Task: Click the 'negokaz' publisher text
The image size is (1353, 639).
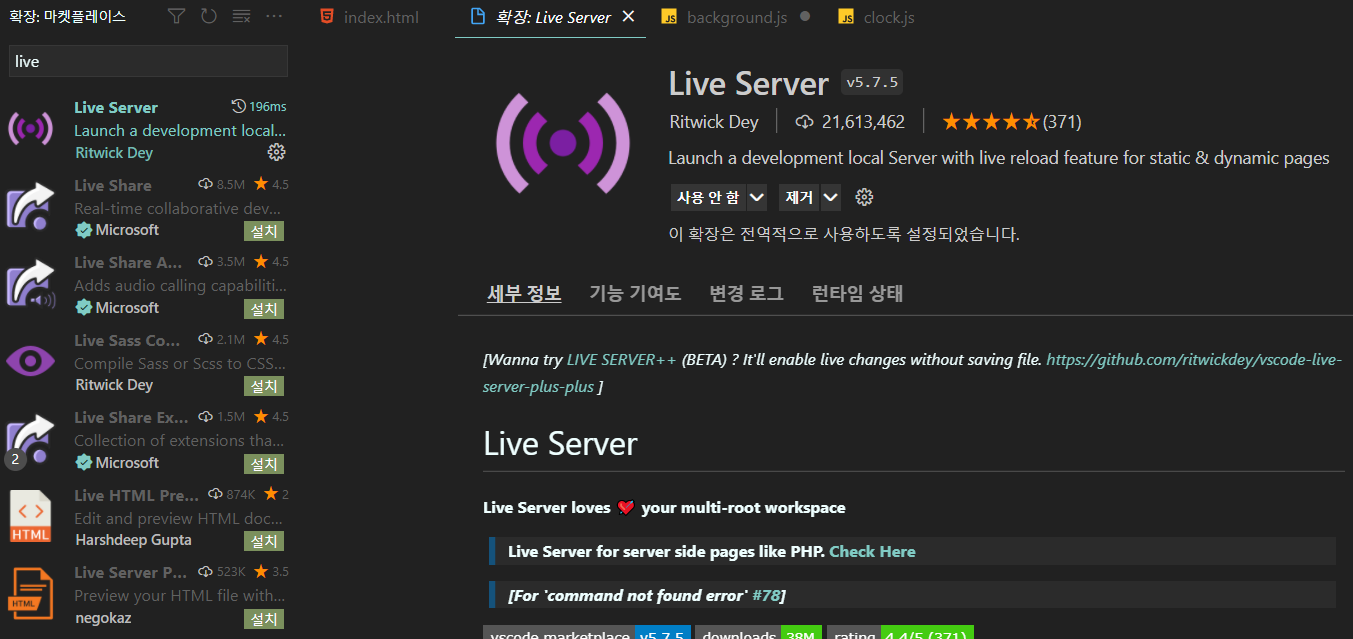Action: tap(103, 617)
